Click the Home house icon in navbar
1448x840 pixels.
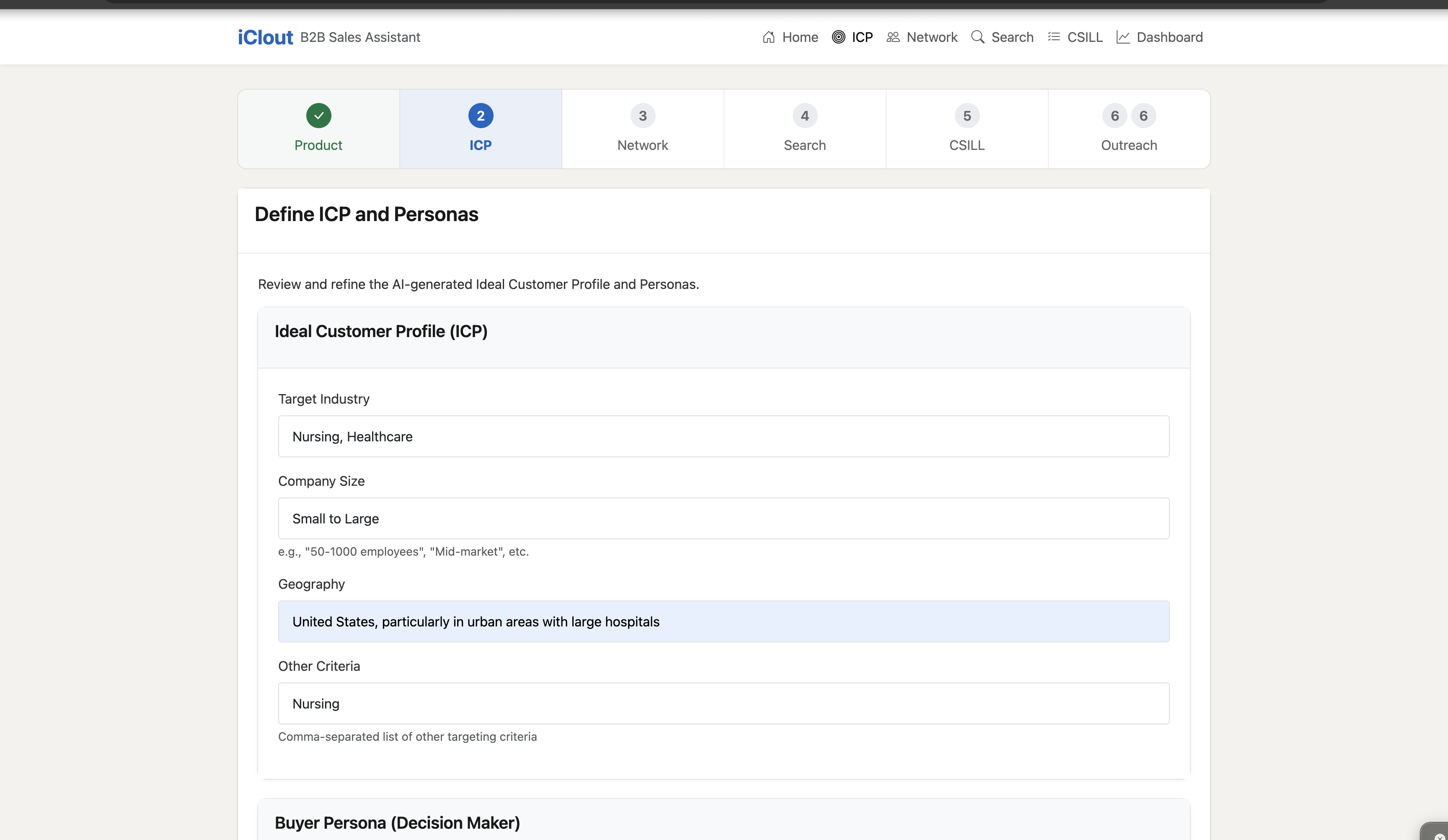pyautogui.click(x=768, y=37)
